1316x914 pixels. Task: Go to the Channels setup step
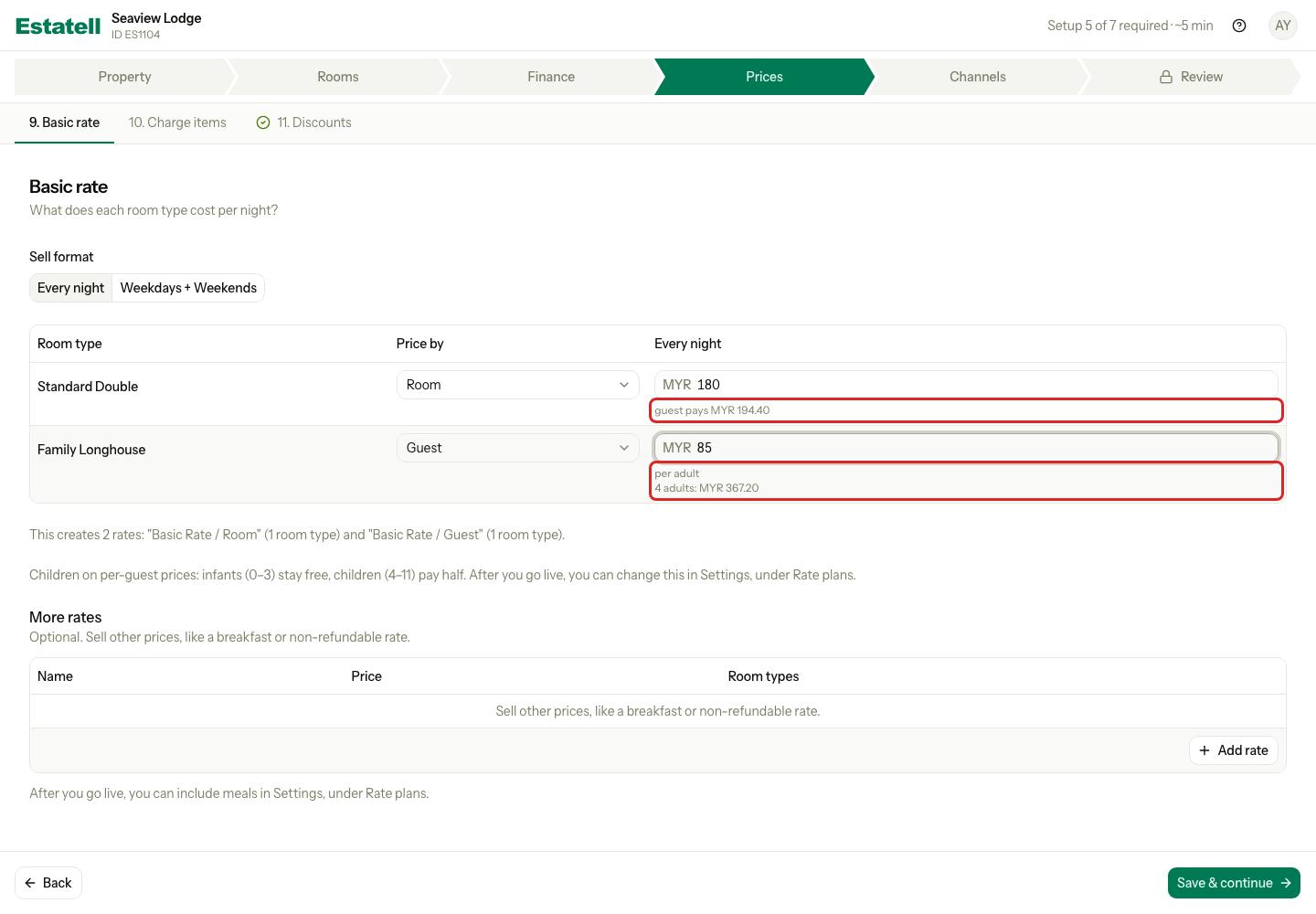pyautogui.click(x=978, y=77)
